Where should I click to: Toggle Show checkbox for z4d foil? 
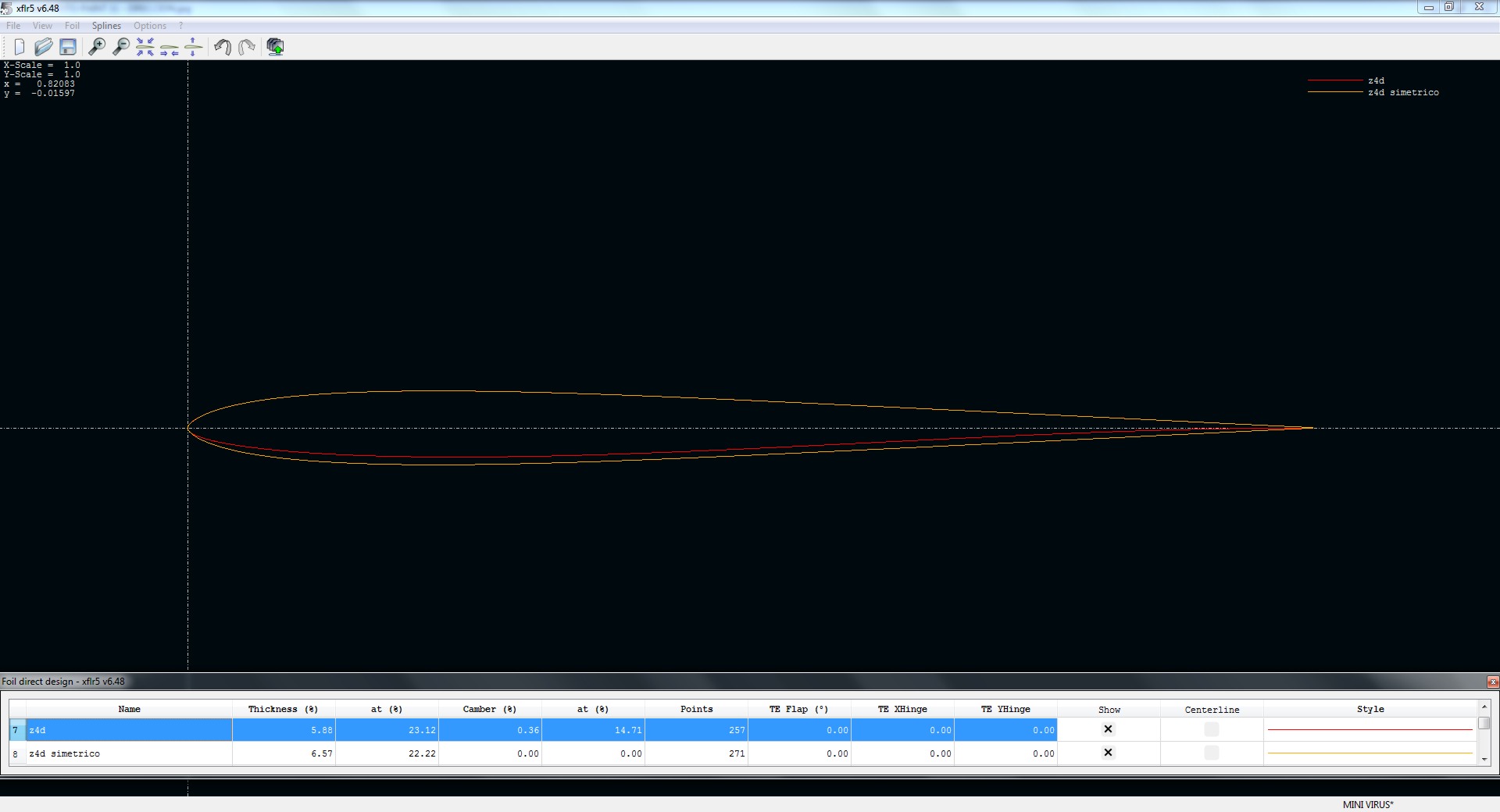tap(1108, 729)
